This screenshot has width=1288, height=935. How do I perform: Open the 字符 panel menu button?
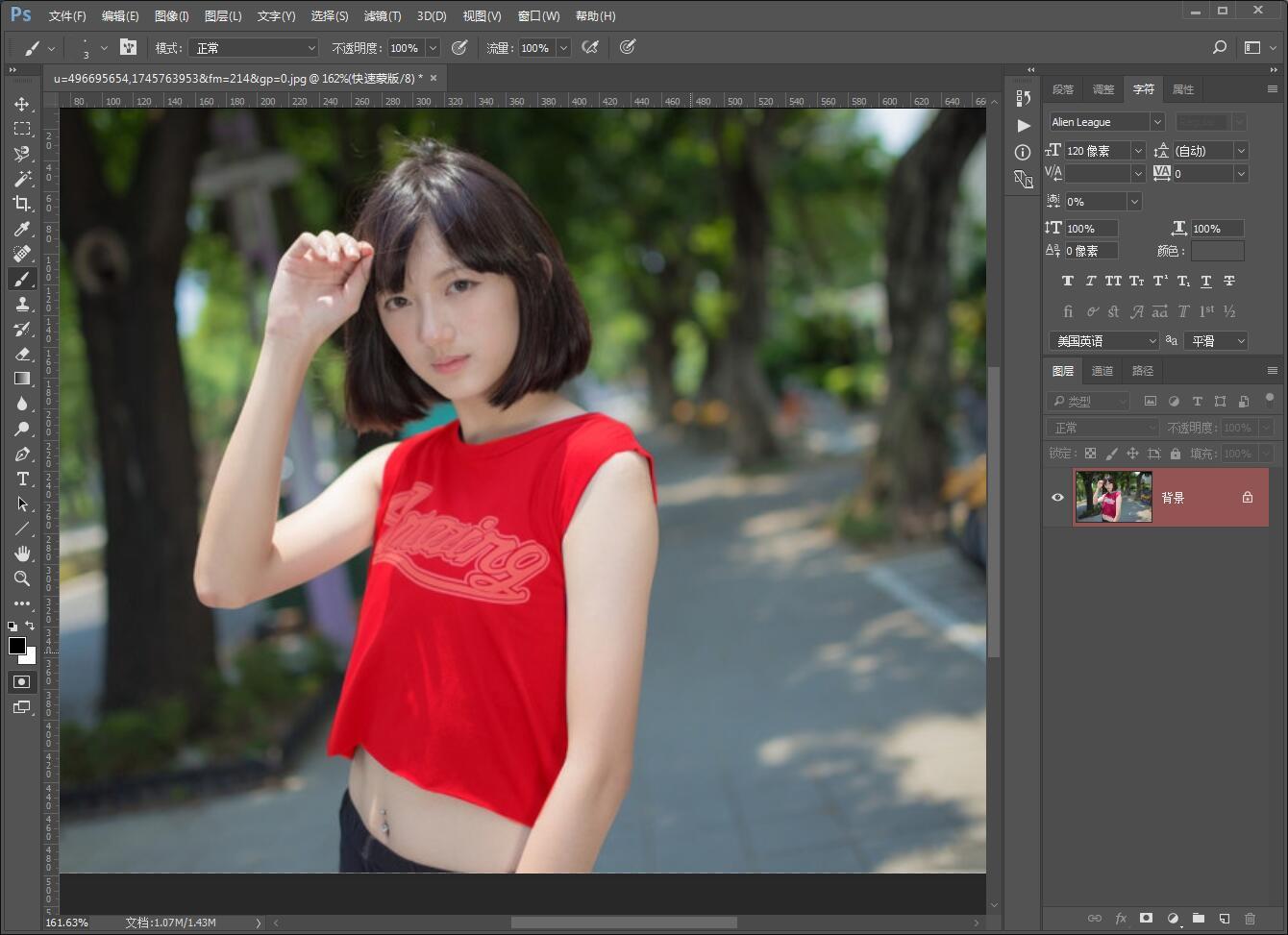(1272, 88)
